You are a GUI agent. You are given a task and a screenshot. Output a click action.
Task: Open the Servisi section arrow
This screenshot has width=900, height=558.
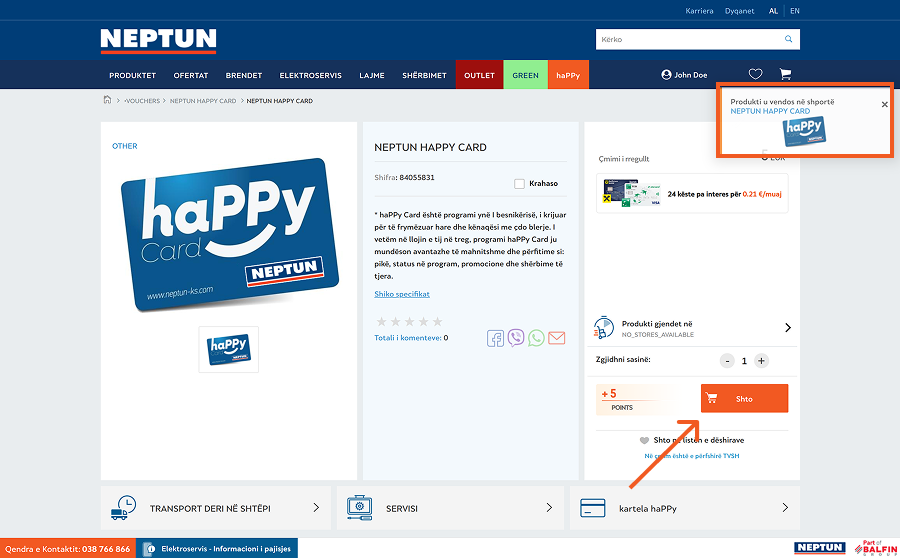[549, 508]
